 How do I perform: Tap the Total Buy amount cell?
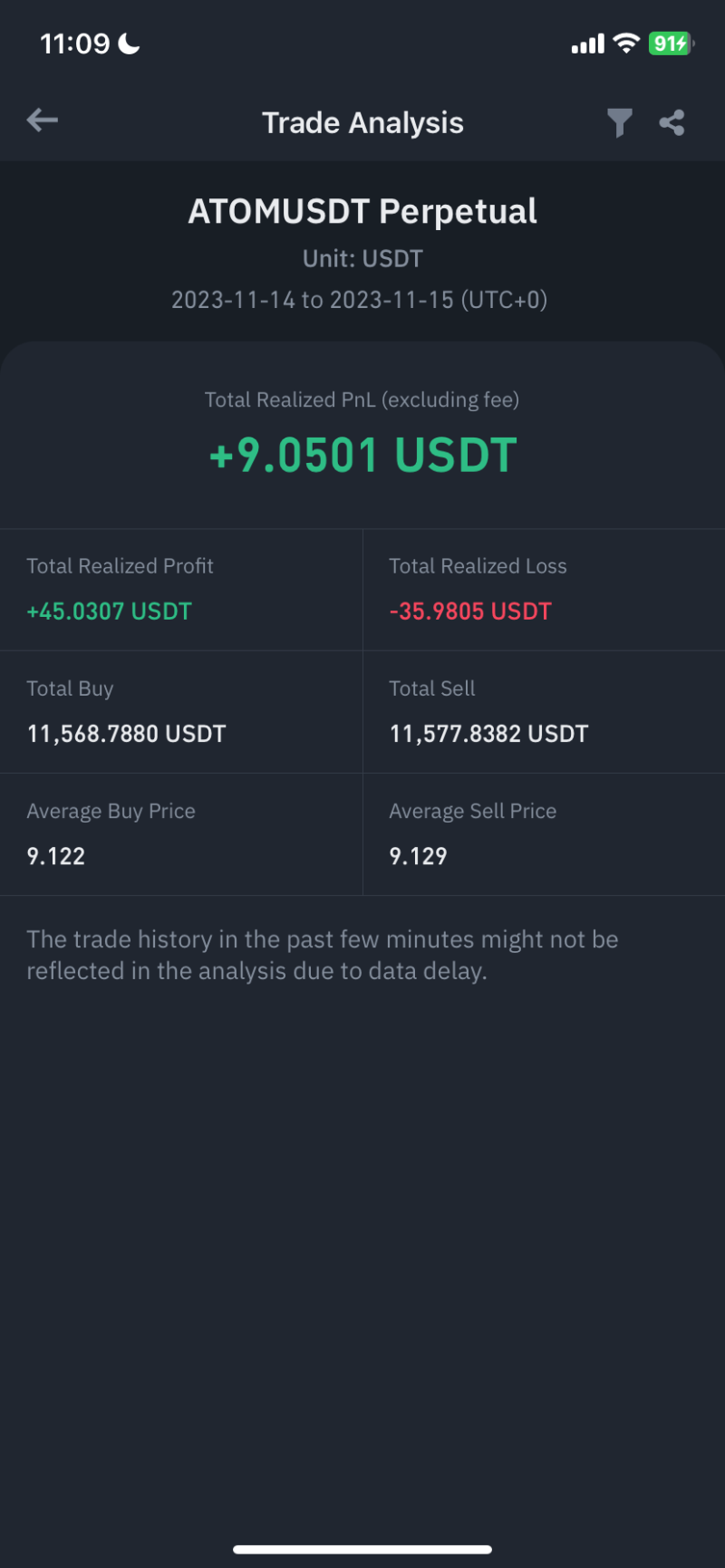181,712
